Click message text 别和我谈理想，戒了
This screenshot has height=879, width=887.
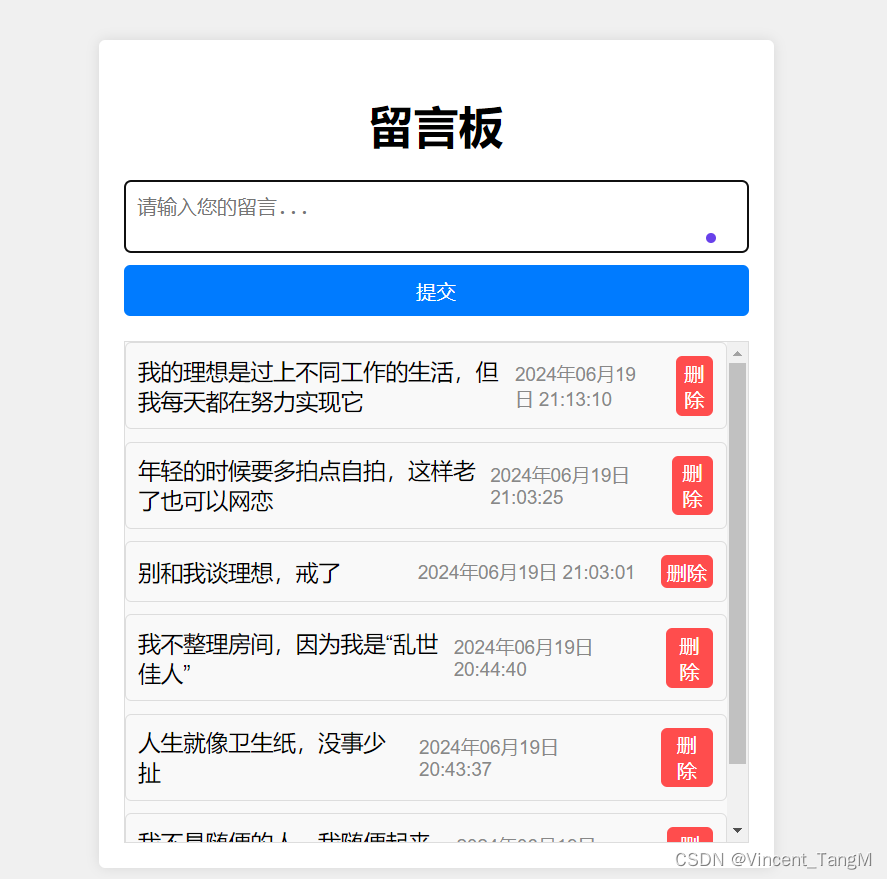(239, 573)
